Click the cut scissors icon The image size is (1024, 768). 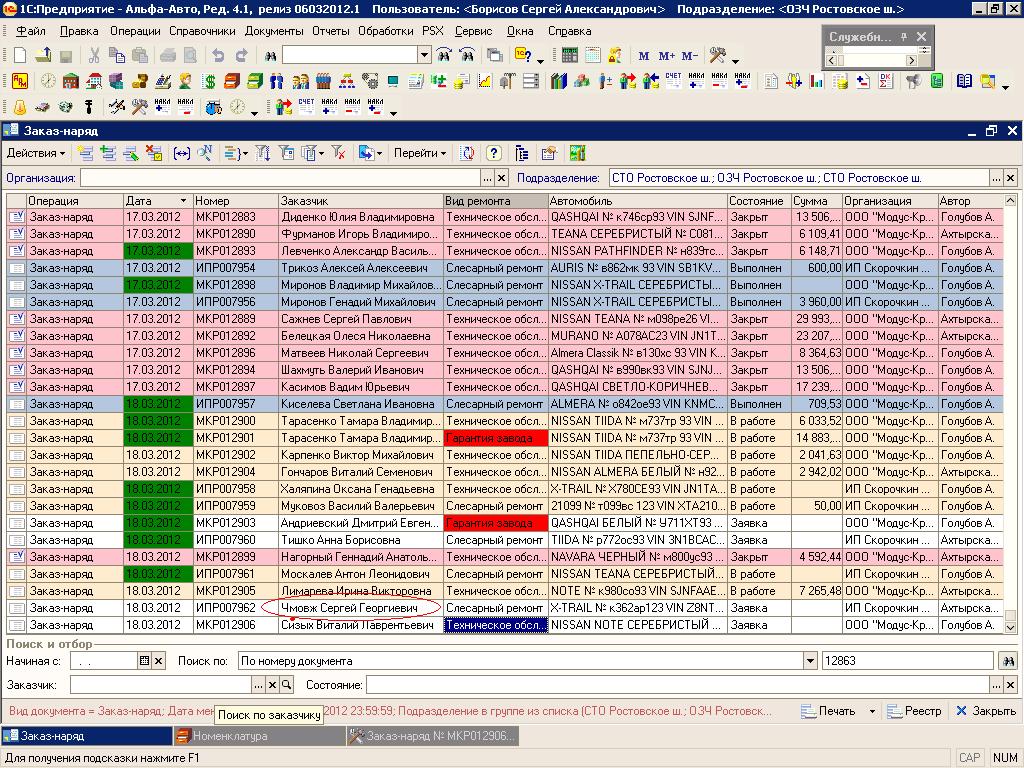coord(94,56)
